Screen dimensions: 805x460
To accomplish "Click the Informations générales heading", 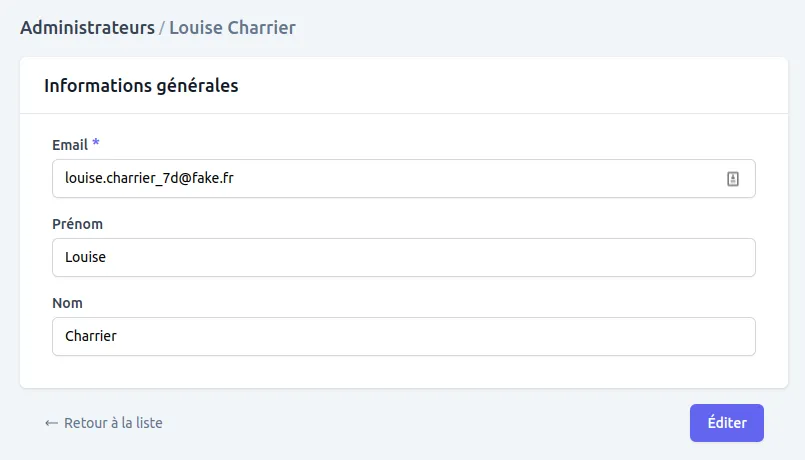I will coord(141,85).
